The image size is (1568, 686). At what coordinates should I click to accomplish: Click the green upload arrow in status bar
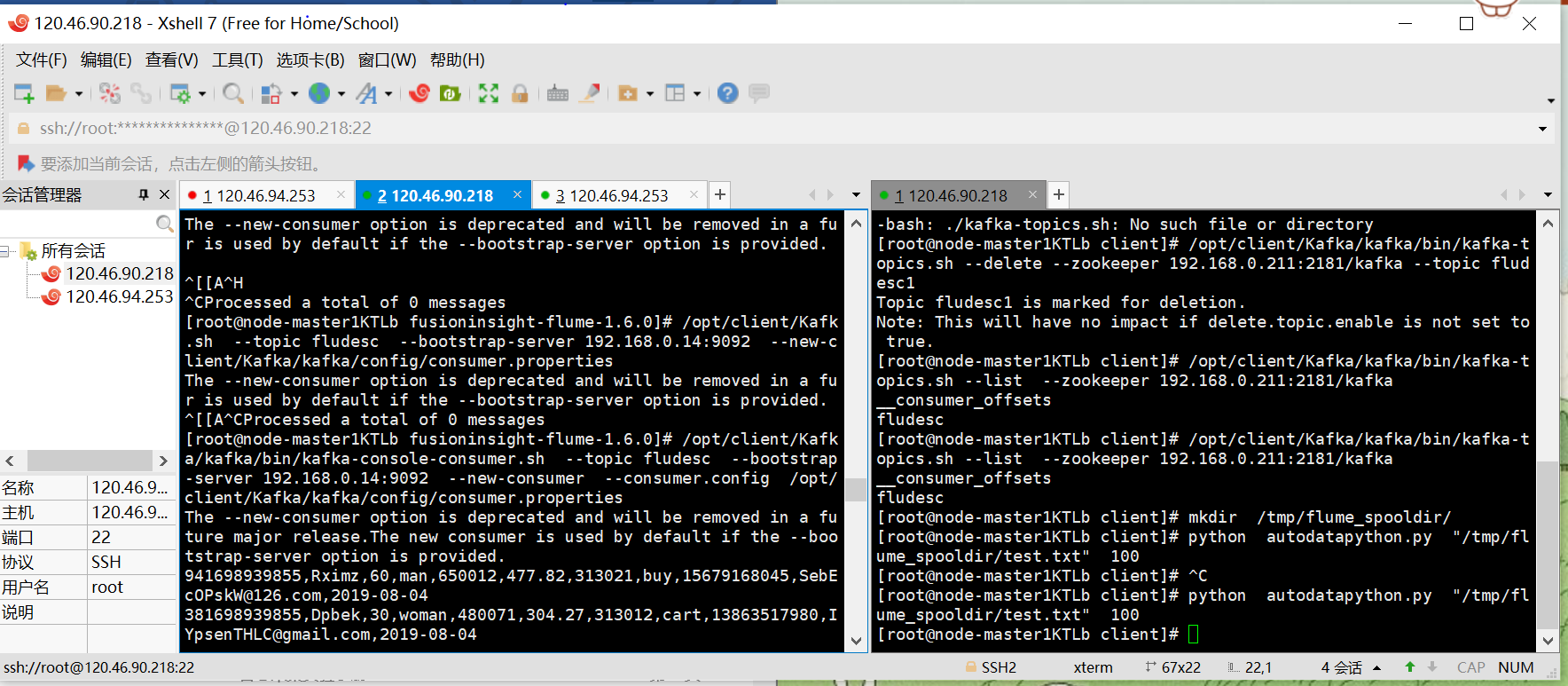point(1410,667)
